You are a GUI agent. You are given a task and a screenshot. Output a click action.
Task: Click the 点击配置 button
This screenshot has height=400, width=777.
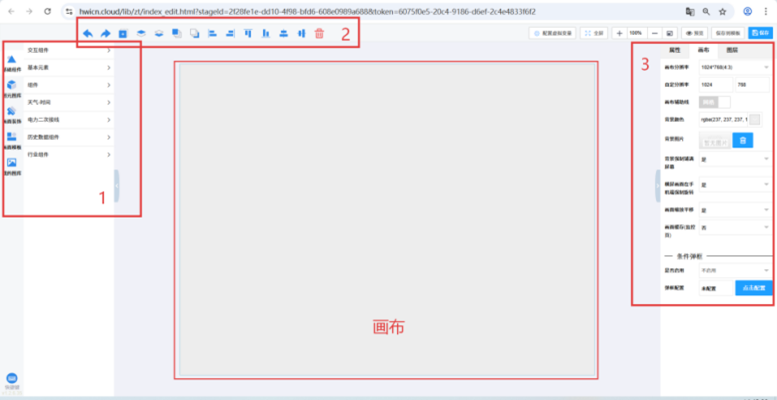point(753,287)
